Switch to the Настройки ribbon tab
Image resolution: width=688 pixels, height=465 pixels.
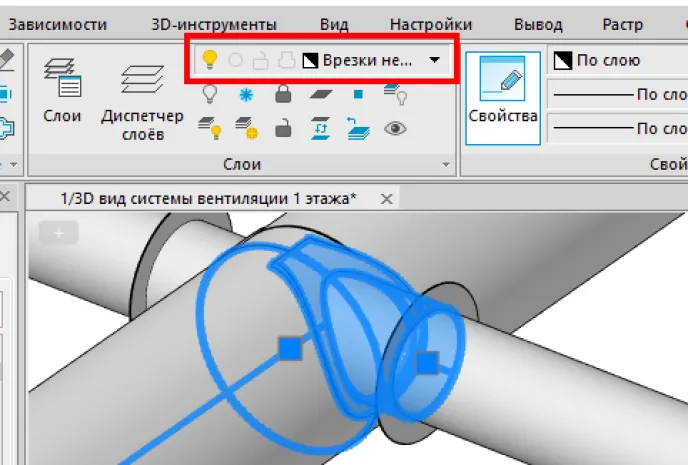[431, 25]
